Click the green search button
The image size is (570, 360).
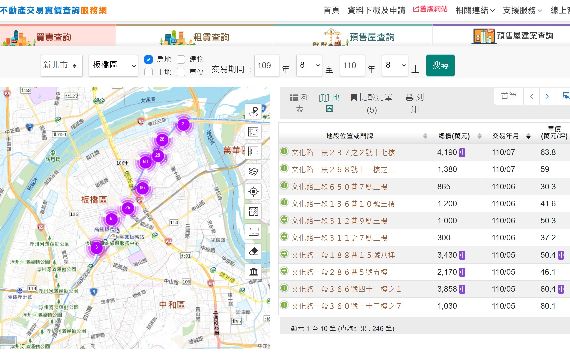coord(440,65)
